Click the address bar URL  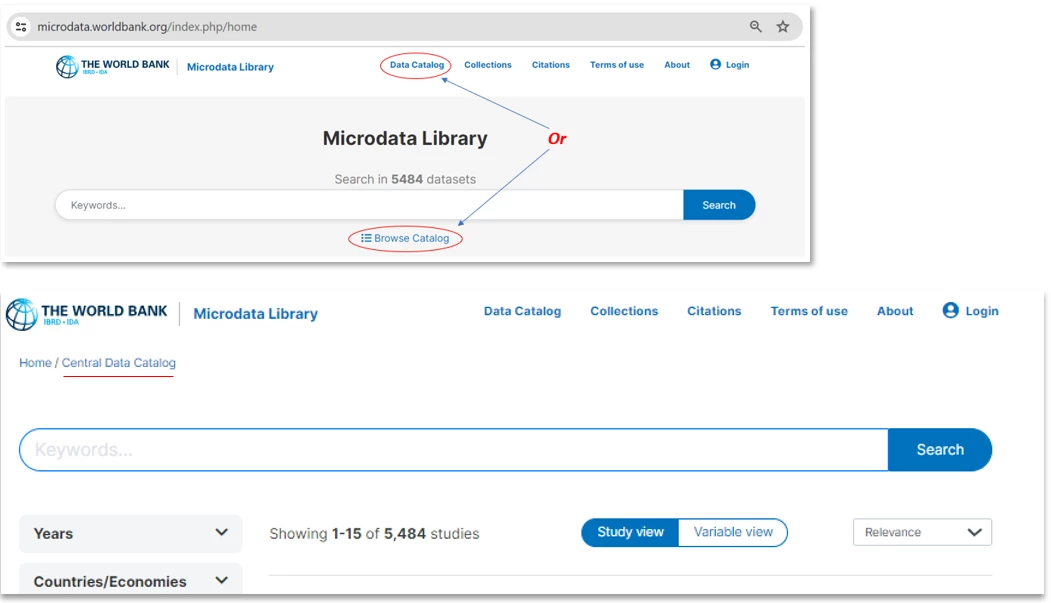click(147, 27)
